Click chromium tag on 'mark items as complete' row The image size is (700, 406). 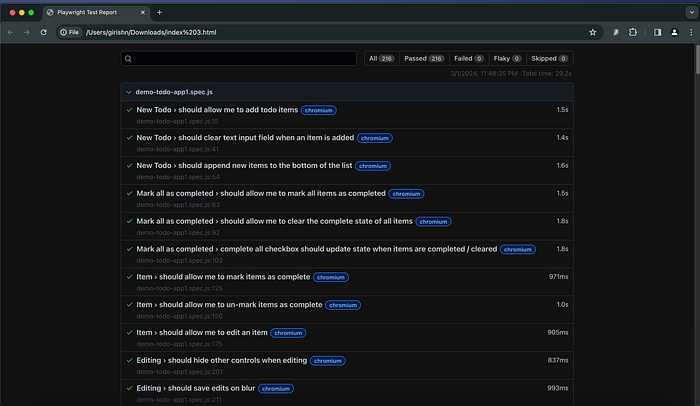[x=331, y=277]
